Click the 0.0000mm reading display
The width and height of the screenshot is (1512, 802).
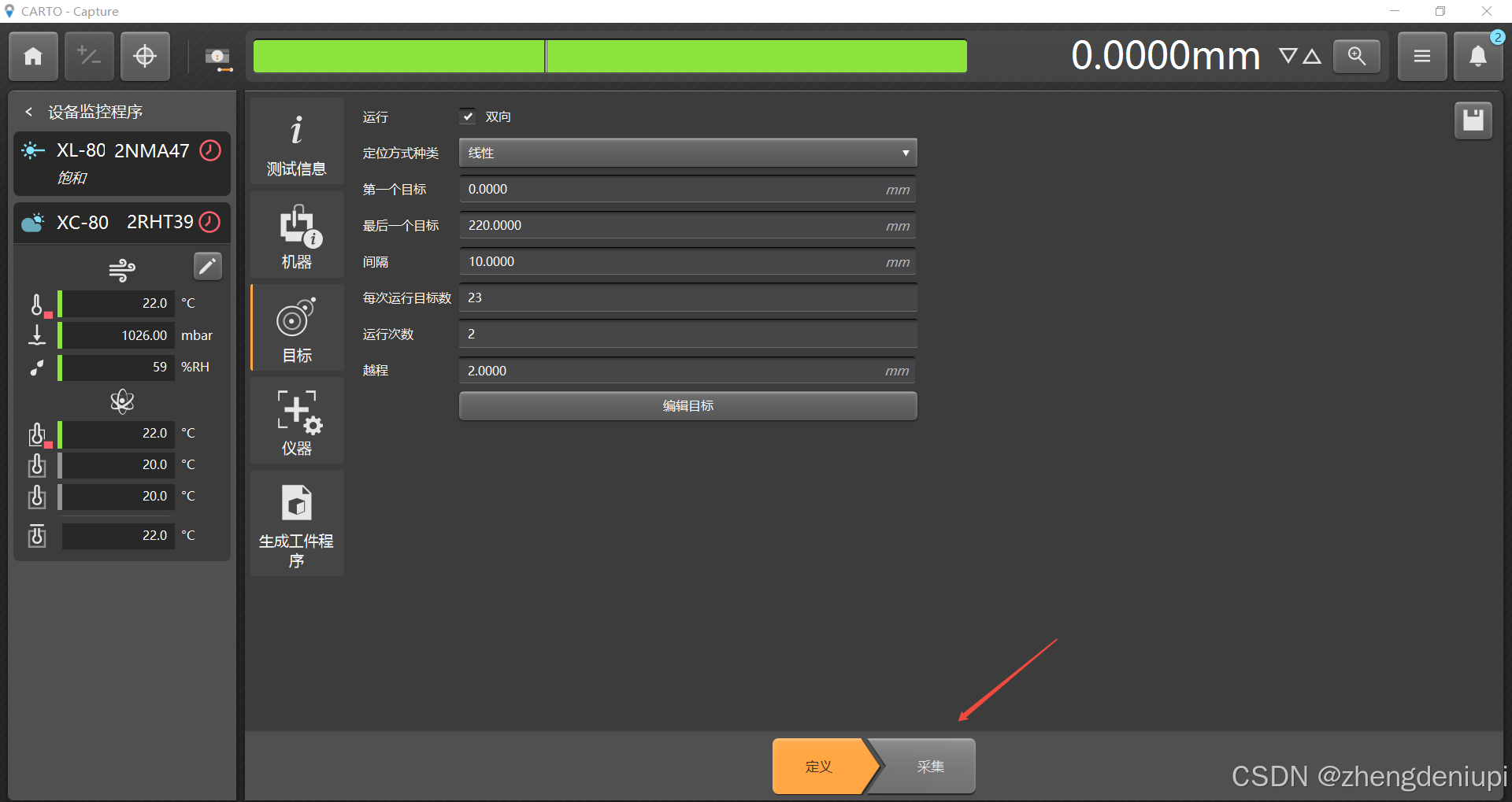[x=1165, y=56]
